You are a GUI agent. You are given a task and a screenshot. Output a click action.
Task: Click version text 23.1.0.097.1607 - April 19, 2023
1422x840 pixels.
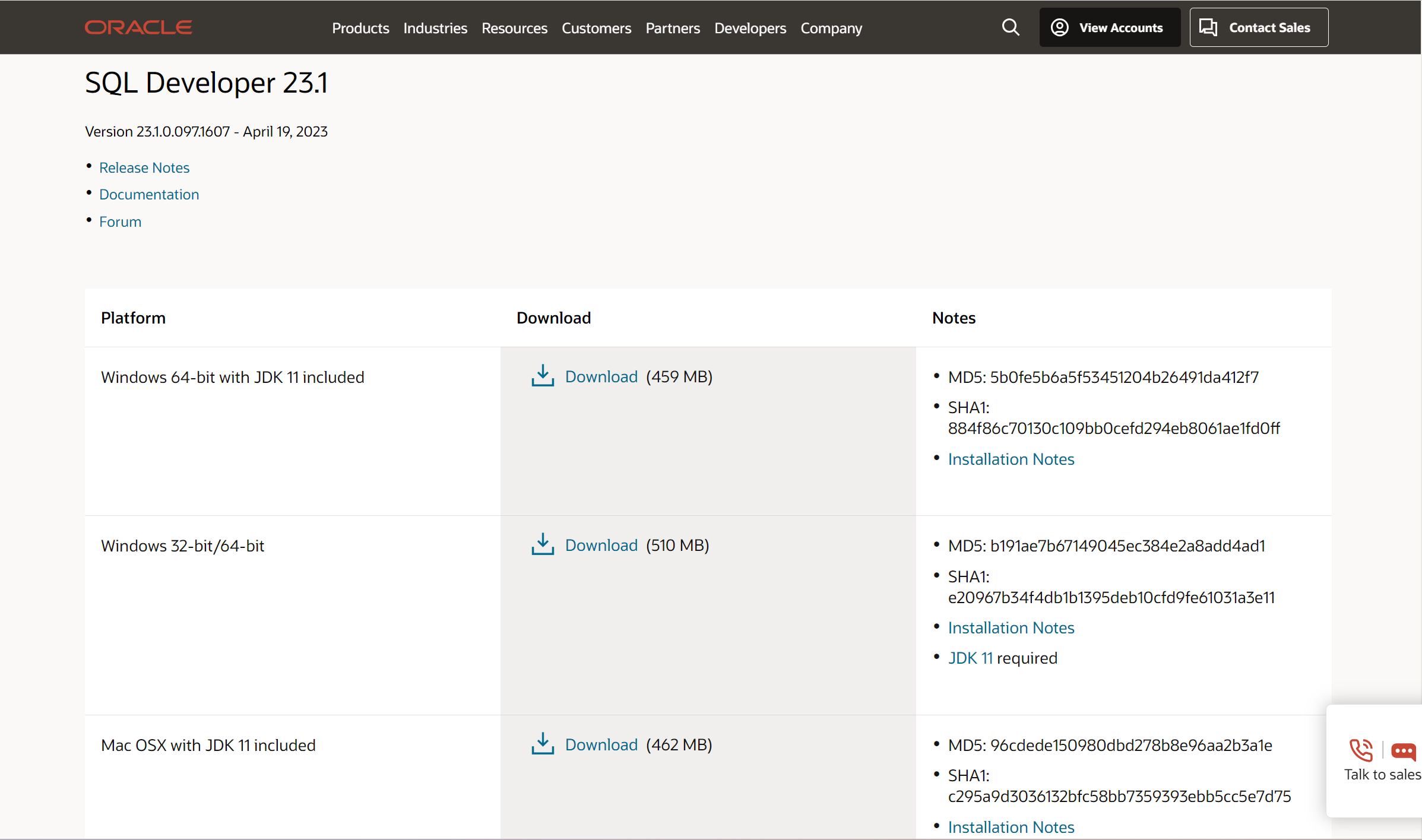point(206,131)
